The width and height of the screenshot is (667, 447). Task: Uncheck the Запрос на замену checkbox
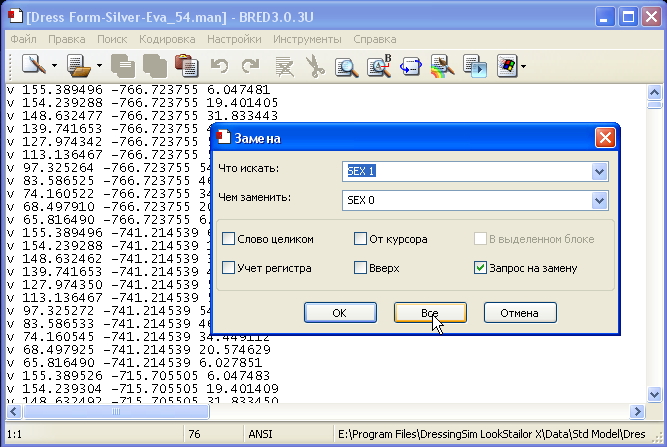[480, 268]
